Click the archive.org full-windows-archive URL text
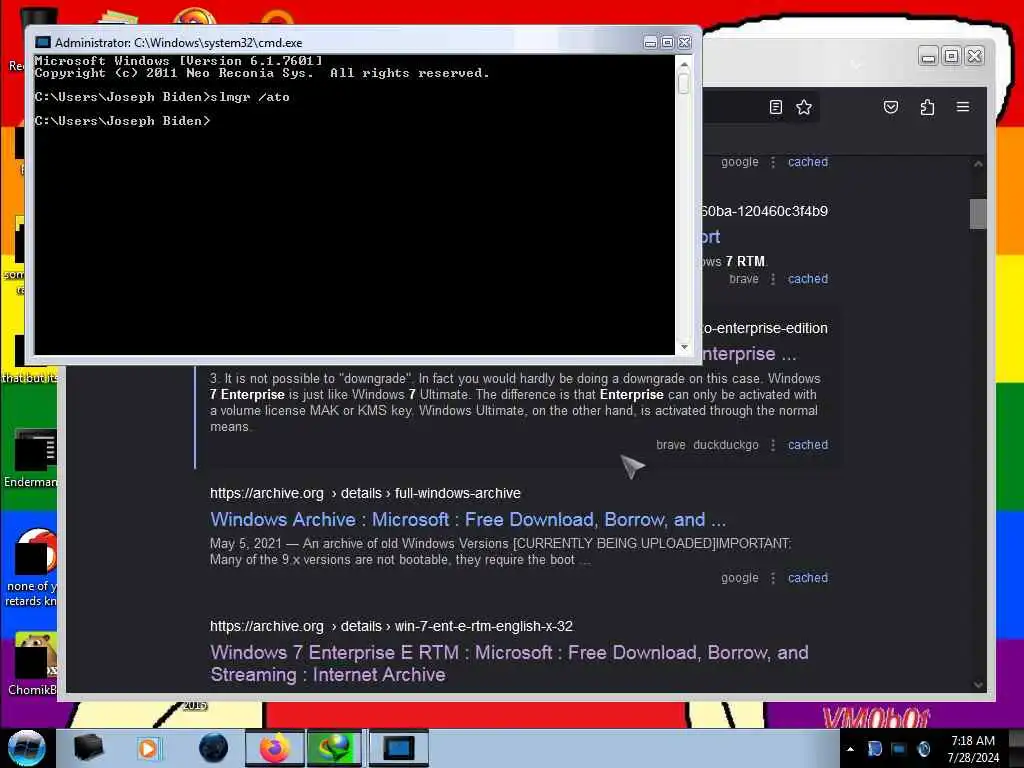 pos(365,493)
